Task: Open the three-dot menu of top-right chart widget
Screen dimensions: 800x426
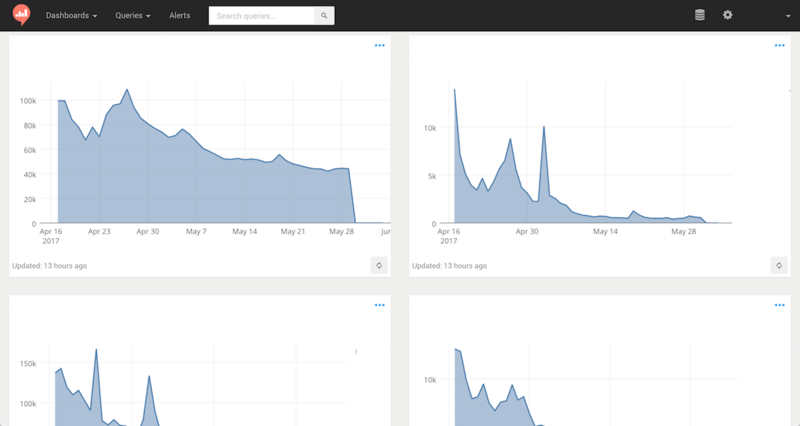Action: pos(780,45)
